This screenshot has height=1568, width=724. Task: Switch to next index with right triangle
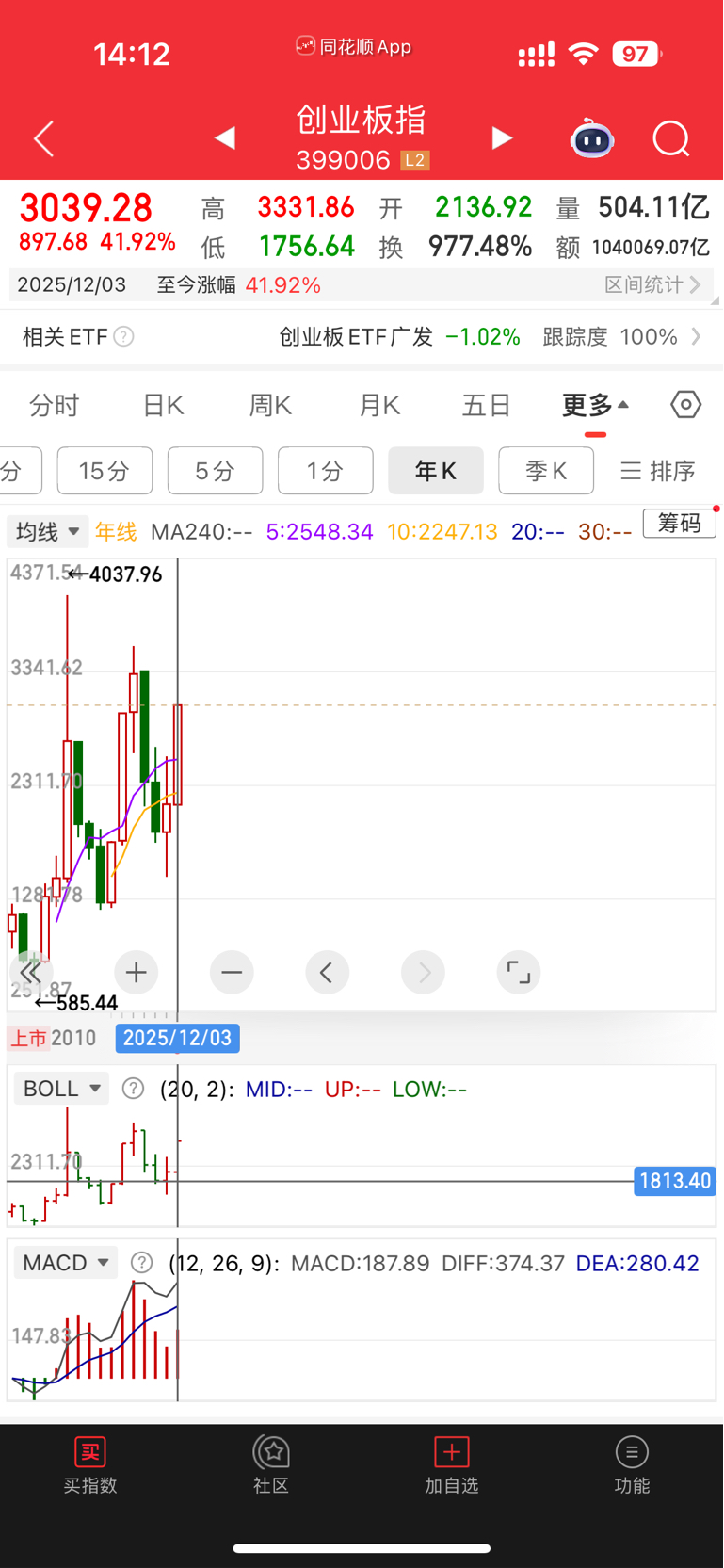(x=502, y=138)
